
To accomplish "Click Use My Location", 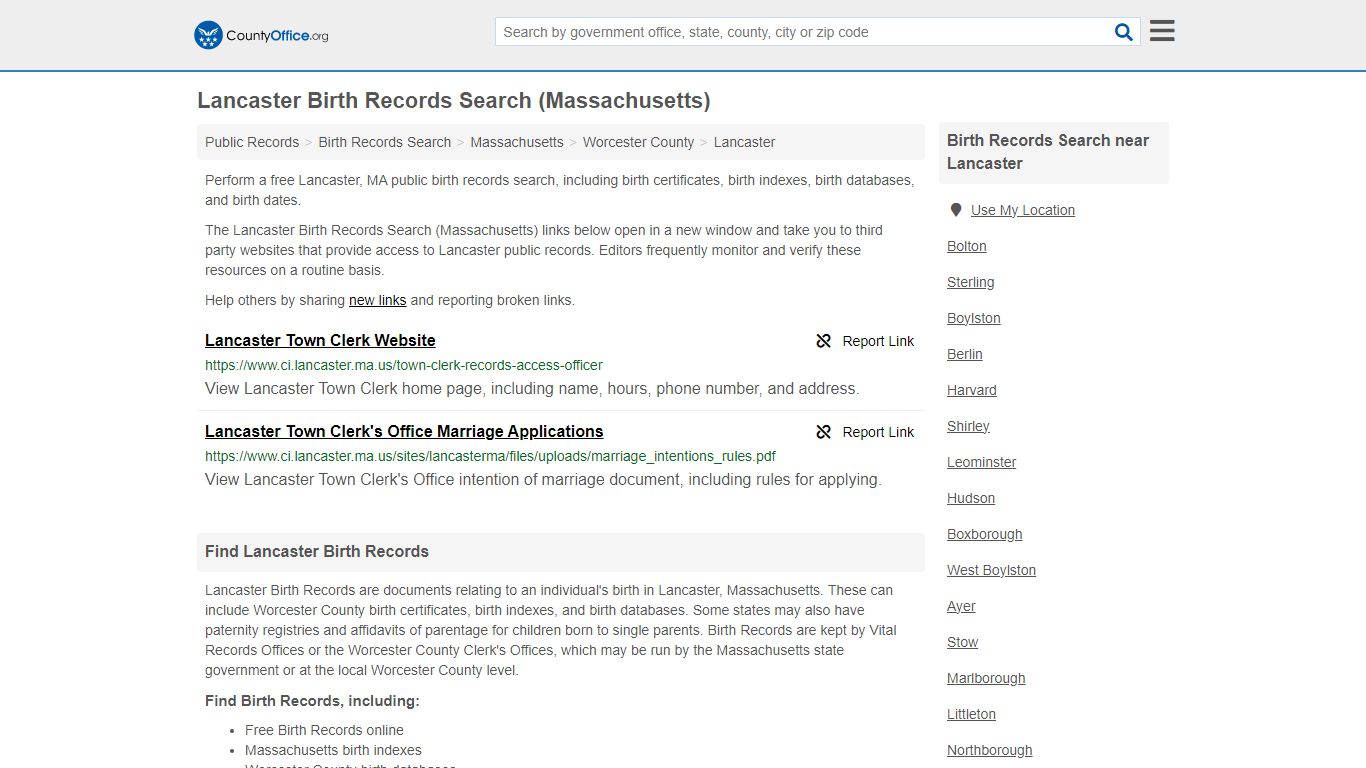I will click(1023, 210).
